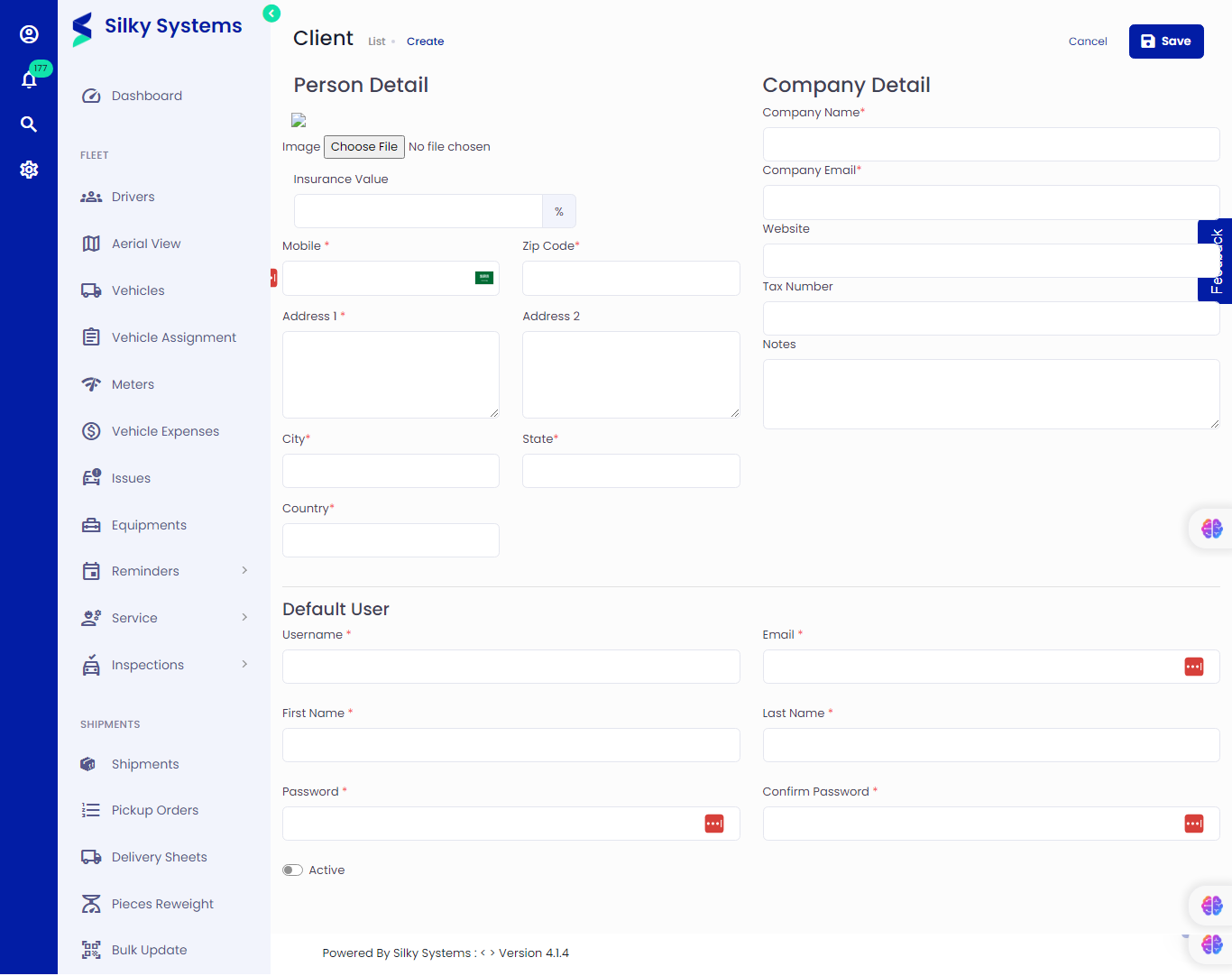
Task: Click the user profile icon
Action: click(29, 34)
